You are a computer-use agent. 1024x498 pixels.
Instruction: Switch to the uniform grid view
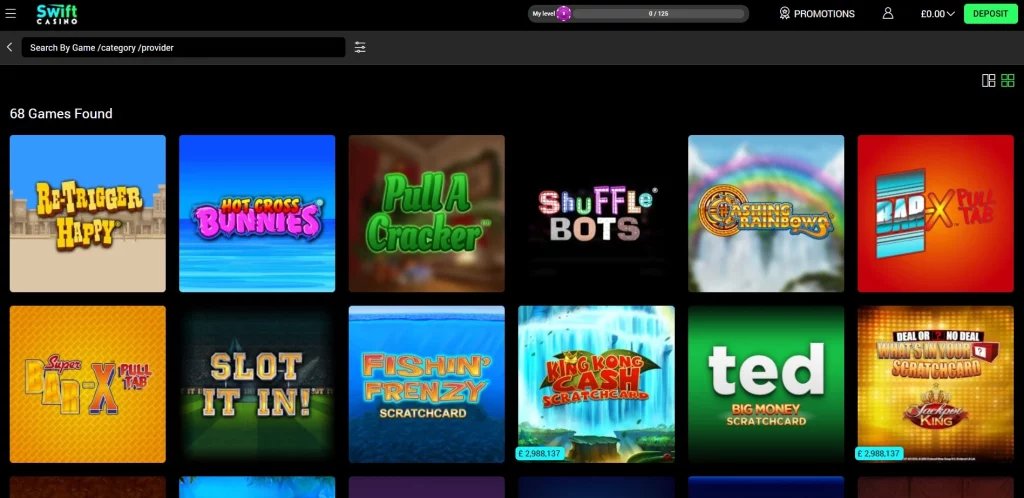1008,80
